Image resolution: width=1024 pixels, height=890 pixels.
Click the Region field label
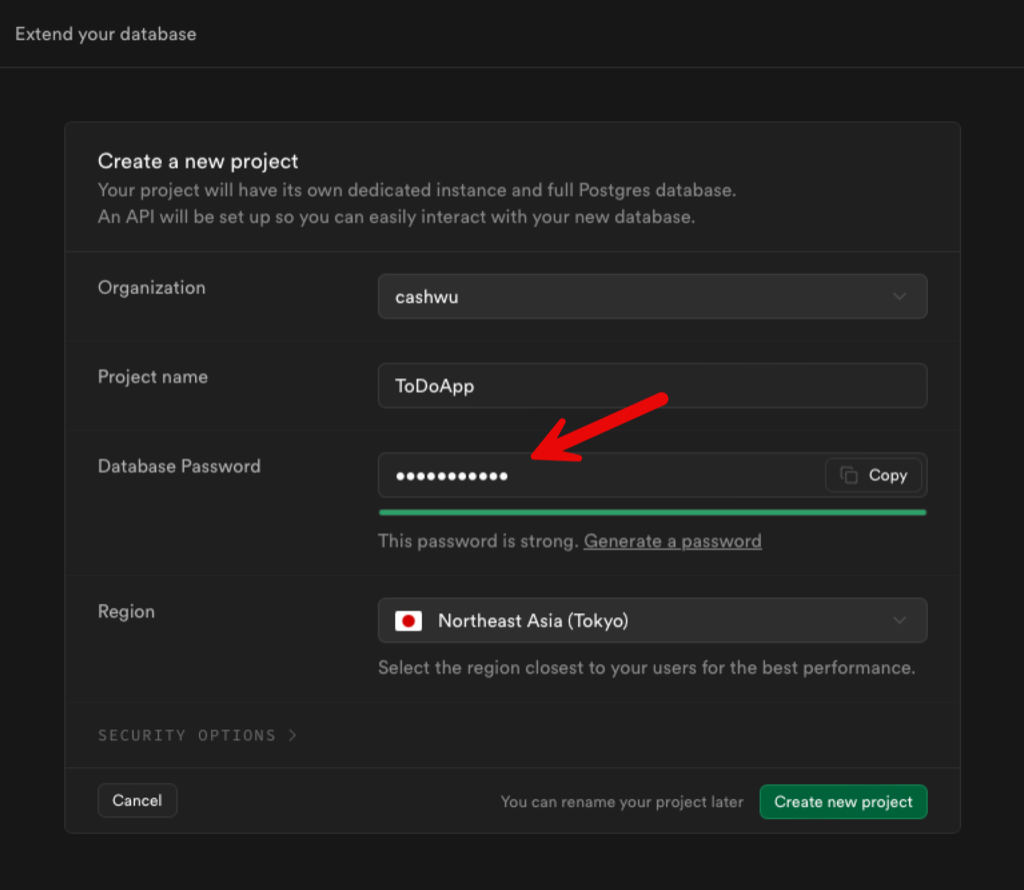point(126,611)
